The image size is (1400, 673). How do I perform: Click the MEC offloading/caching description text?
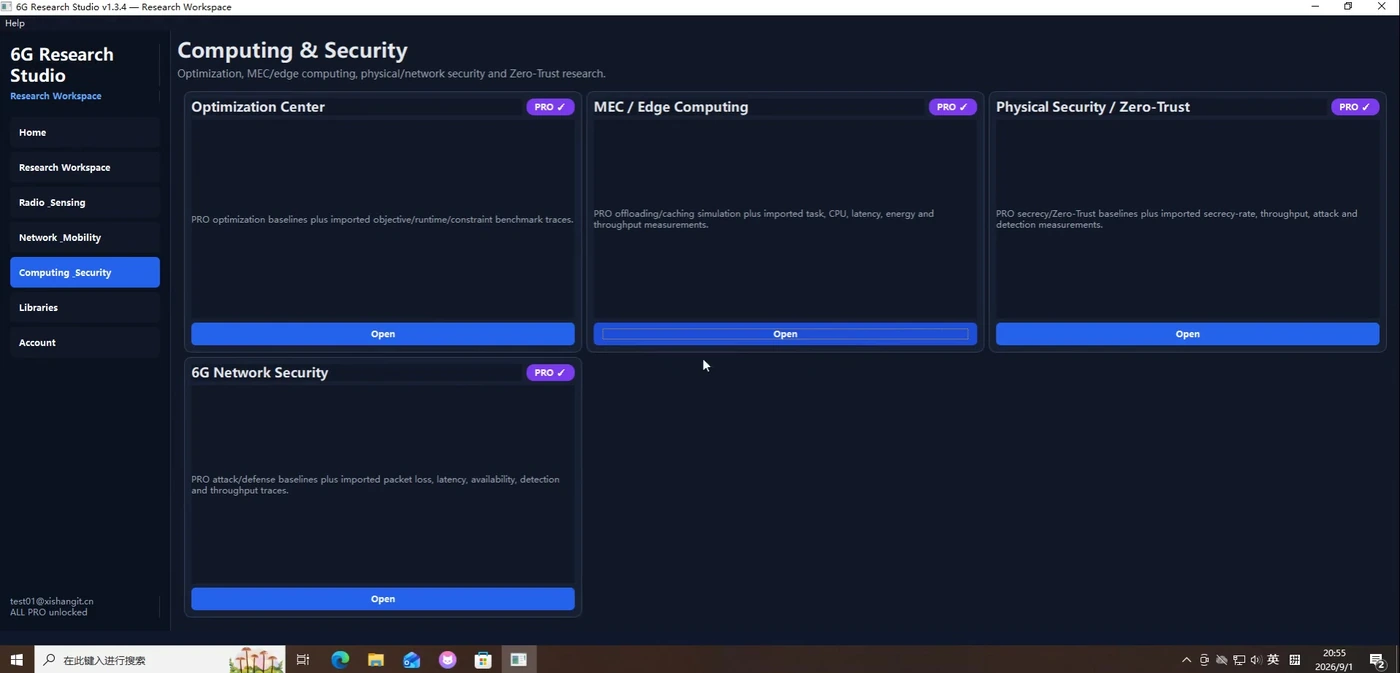pyautogui.click(x=764, y=219)
